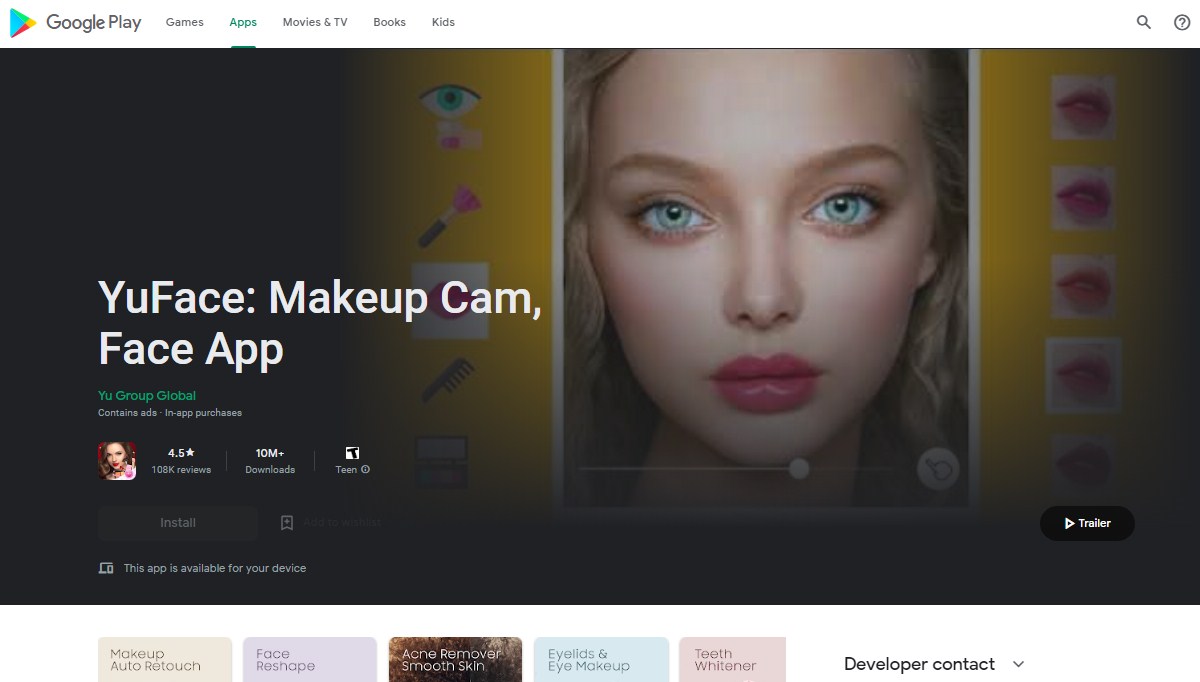Click the Install button
Image resolution: width=1200 pixels, height=682 pixels.
[178, 523]
